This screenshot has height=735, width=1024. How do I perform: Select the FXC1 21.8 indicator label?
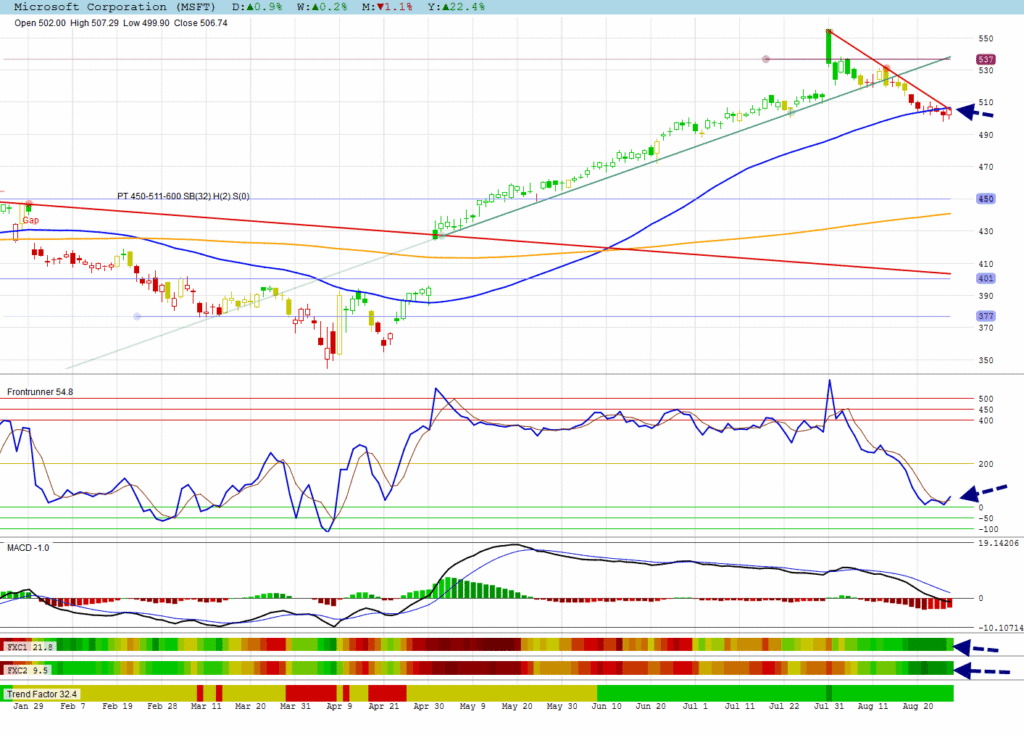click(x=30, y=646)
